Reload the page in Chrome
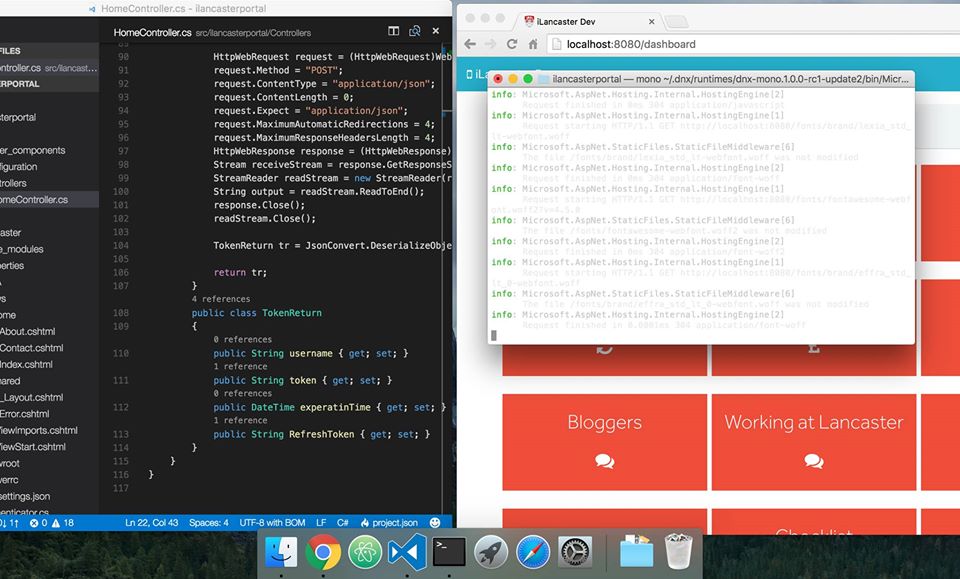960x579 pixels. point(512,44)
